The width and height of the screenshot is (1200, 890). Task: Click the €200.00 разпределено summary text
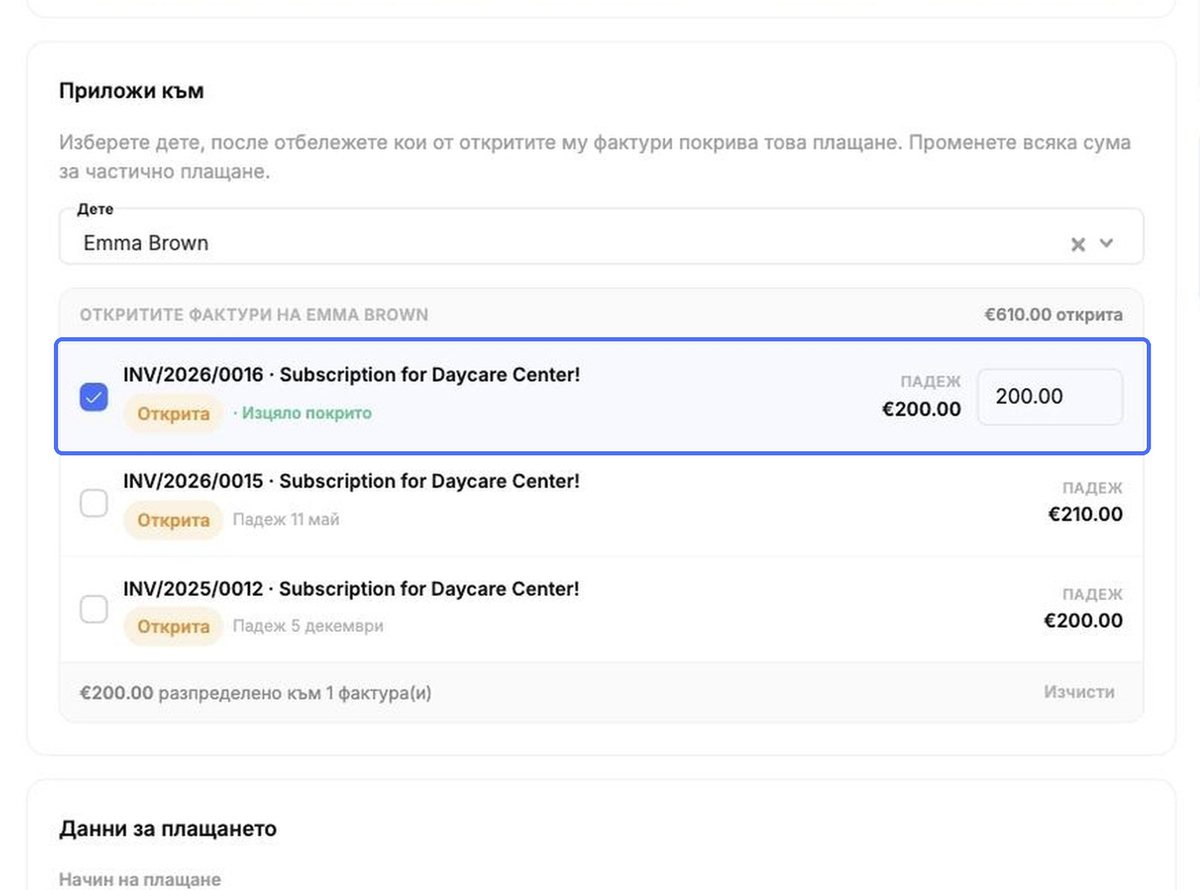tap(256, 692)
